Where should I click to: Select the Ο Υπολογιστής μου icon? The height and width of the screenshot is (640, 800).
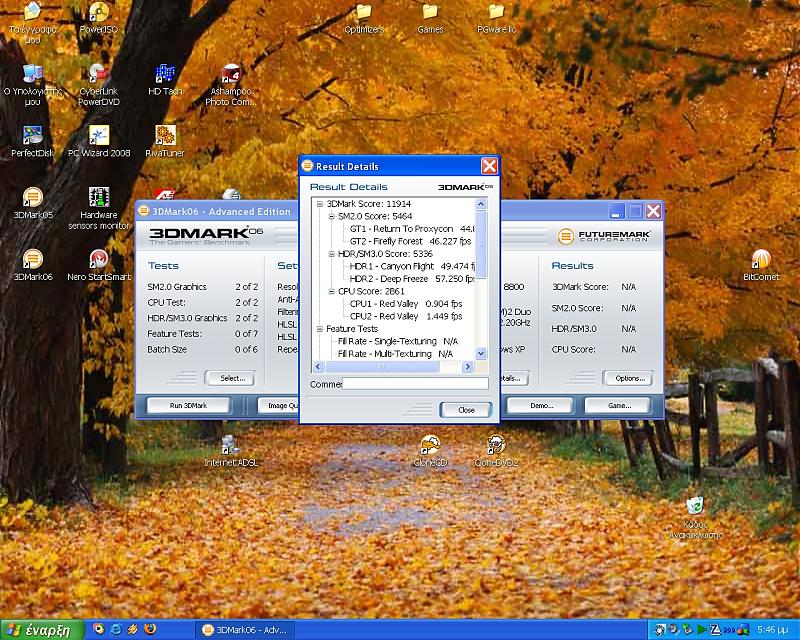tap(32, 85)
